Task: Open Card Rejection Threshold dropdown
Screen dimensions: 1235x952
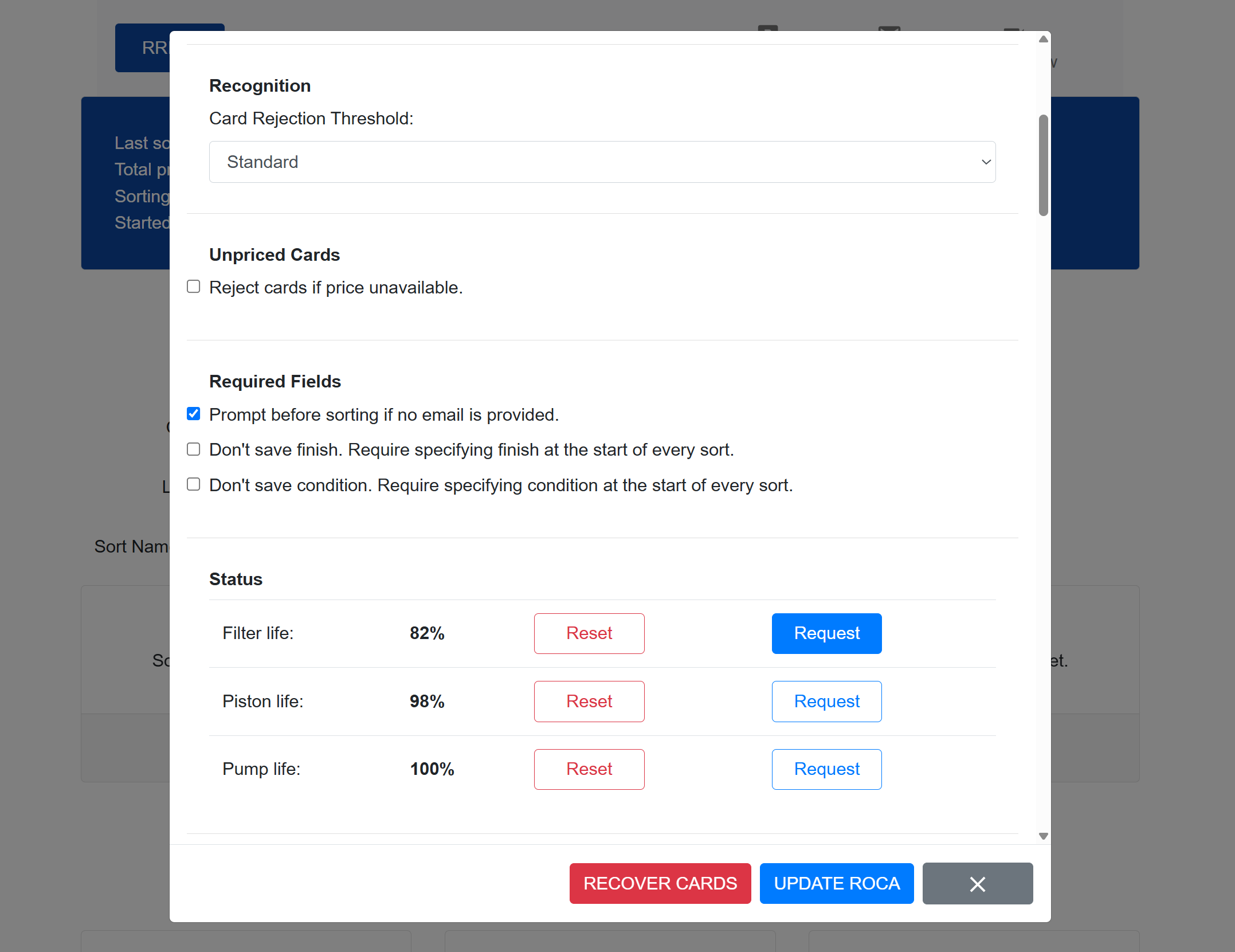Action: point(602,162)
